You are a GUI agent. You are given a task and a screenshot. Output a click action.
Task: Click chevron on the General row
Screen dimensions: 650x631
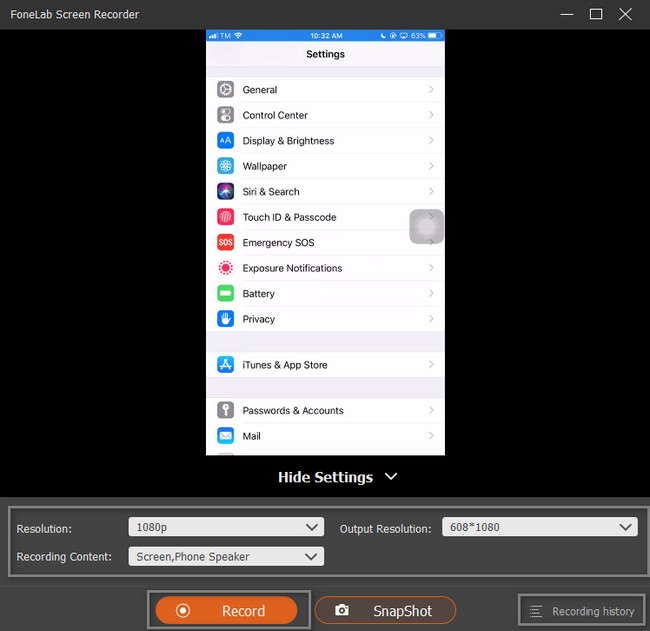tap(431, 89)
